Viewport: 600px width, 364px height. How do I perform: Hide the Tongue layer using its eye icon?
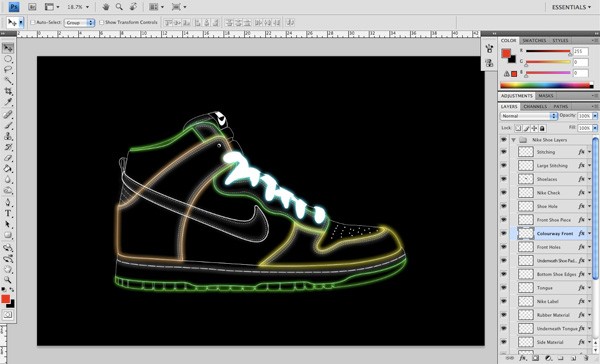pos(504,287)
